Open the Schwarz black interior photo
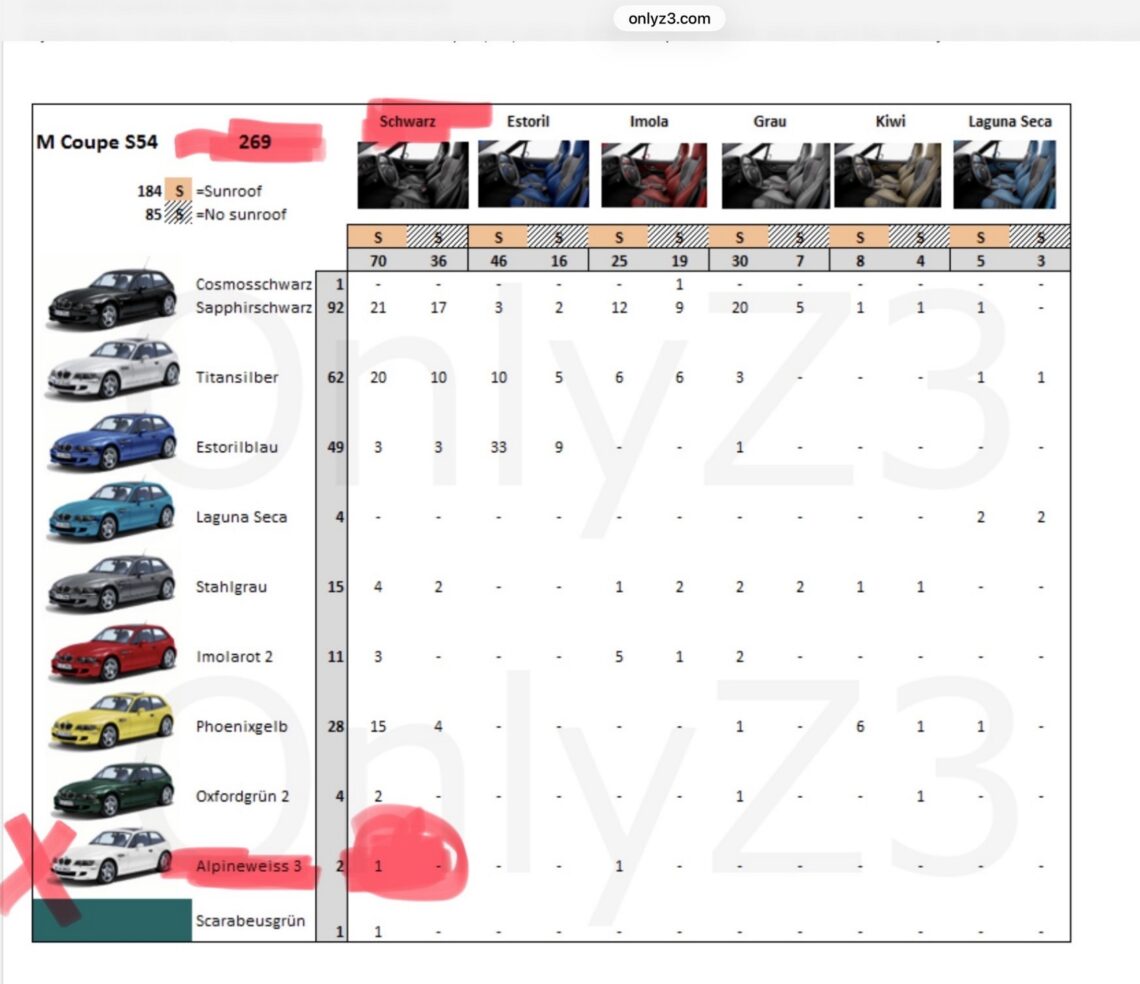The width and height of the screenshot is (1140, 984). tap(413, 175)
